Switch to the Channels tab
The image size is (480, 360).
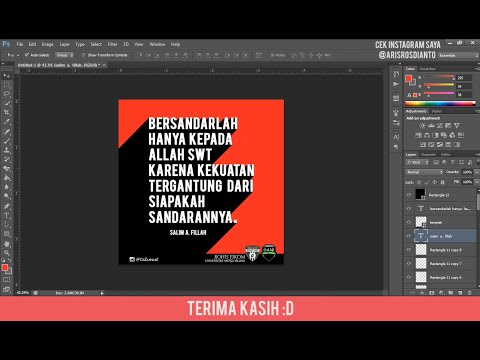pos(428,154)
